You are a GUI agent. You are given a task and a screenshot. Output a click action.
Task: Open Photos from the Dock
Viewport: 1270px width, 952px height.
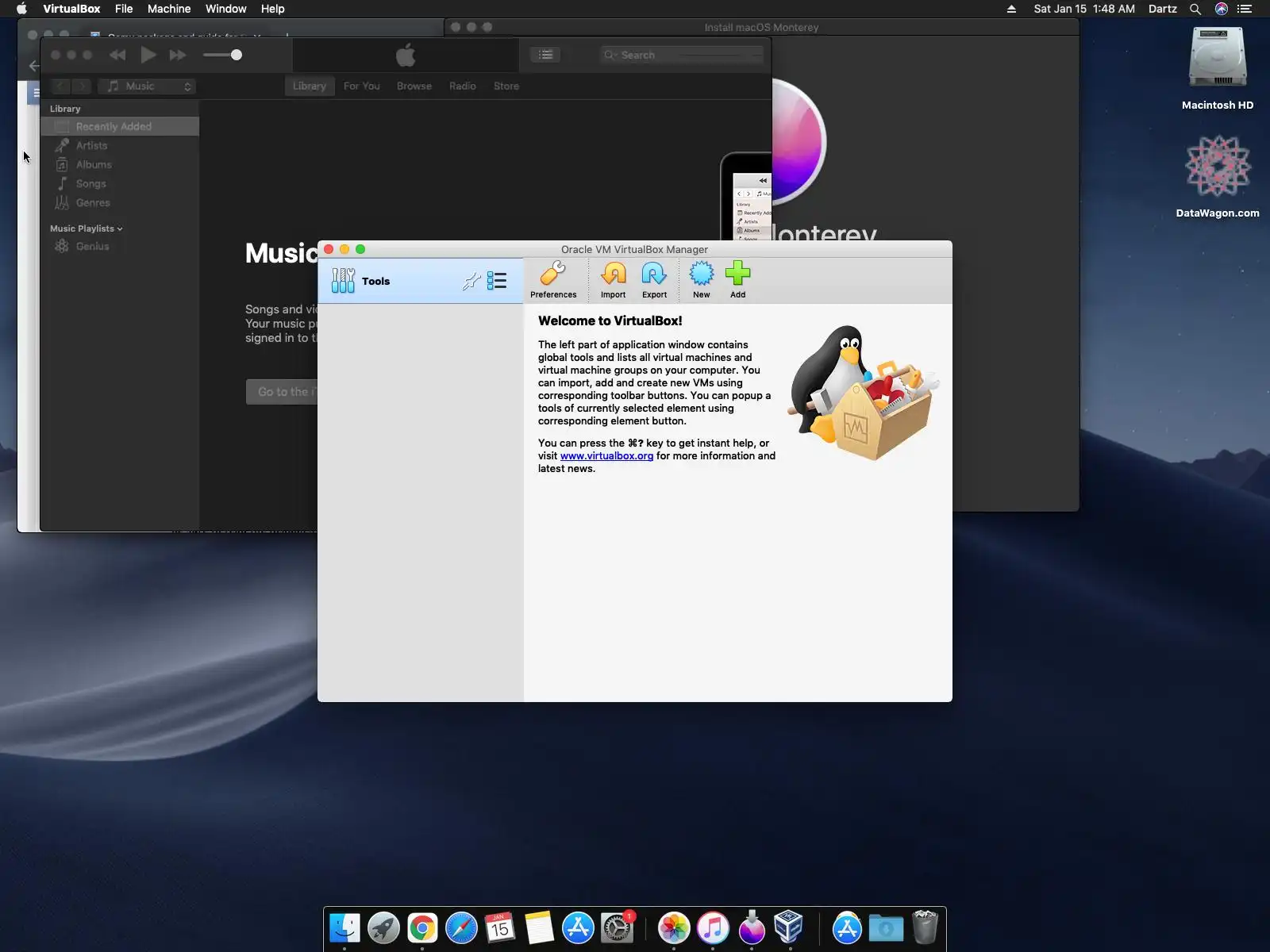pyautogui.click(x=674, y=927)
